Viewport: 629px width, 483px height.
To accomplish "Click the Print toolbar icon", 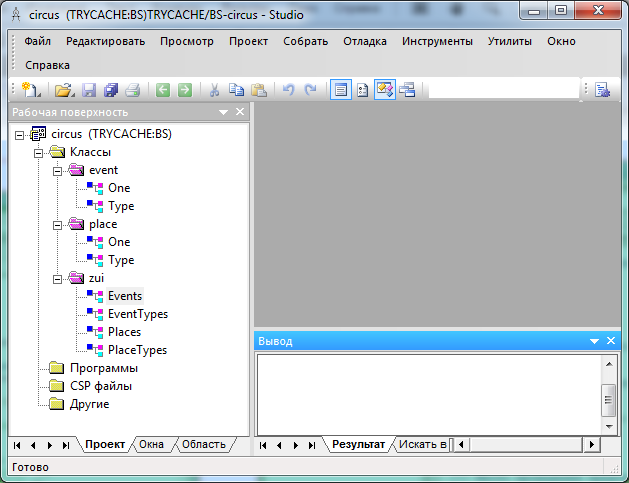I will click(133, 89).
